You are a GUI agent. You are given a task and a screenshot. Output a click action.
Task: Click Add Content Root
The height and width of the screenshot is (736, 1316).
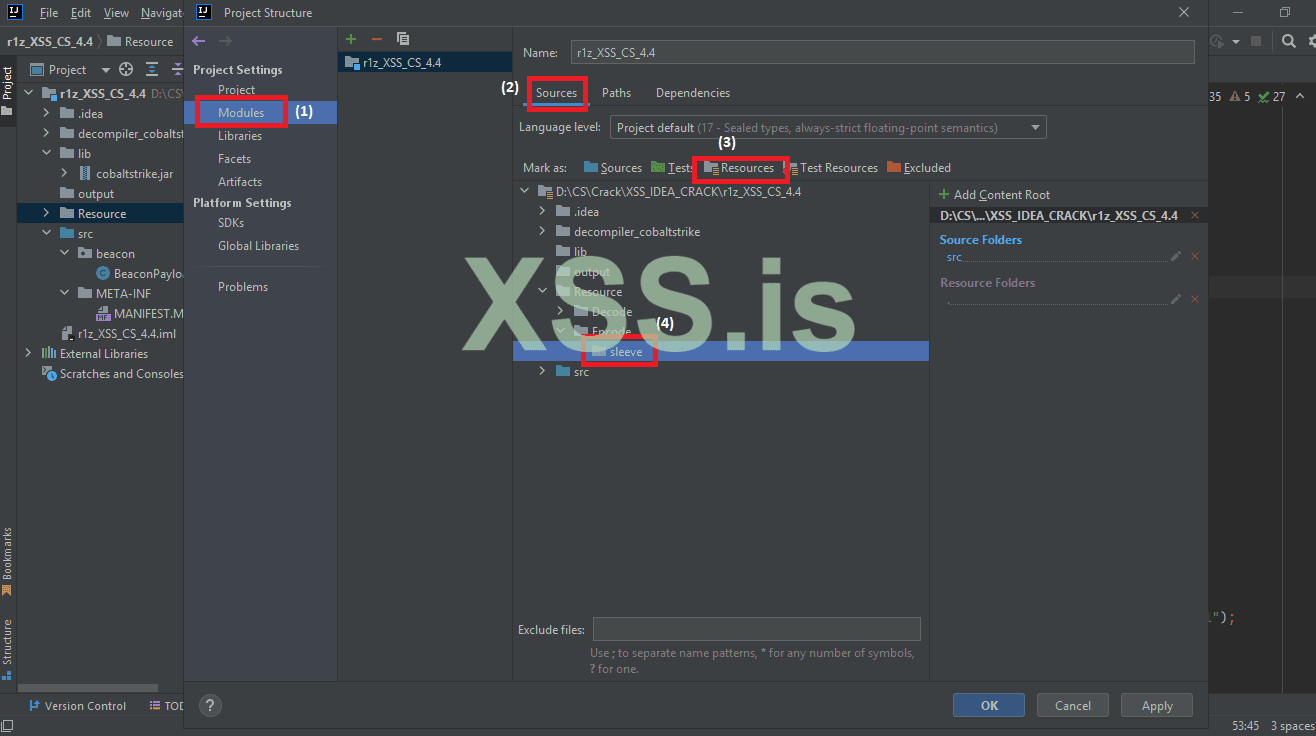click(x=995, y=195)
